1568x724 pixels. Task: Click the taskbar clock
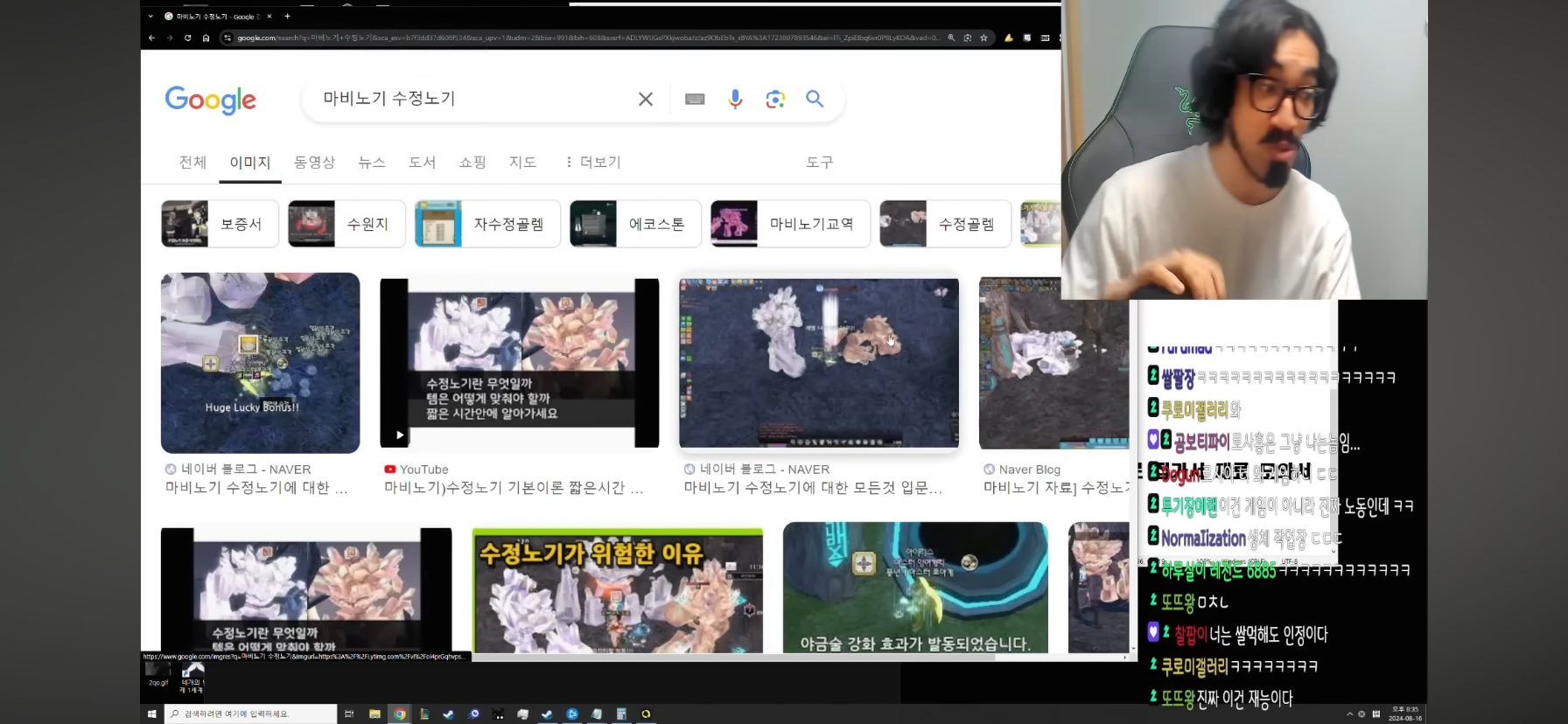click(x=1405, y=714)
